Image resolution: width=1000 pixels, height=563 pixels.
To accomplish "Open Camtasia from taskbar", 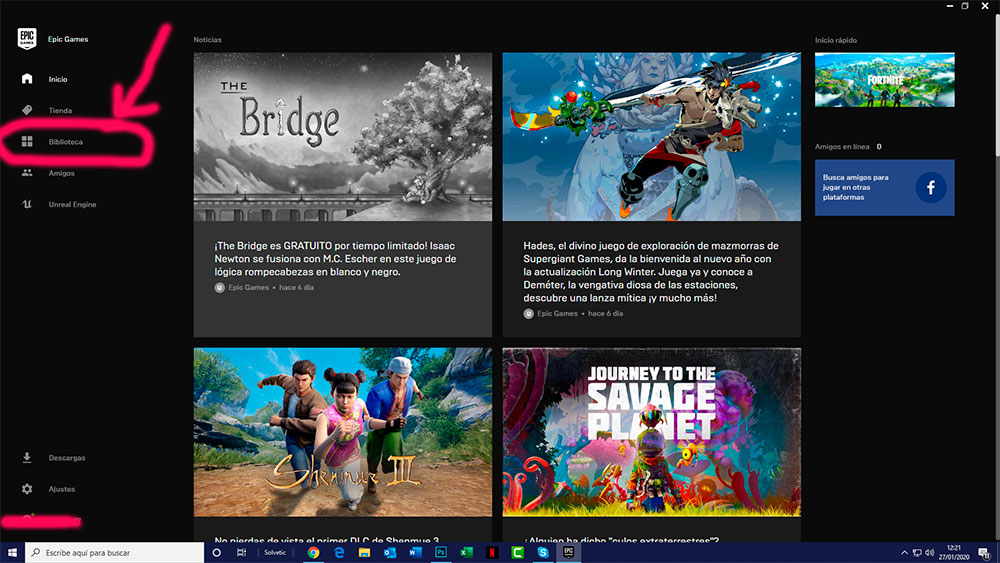I will tap(517, 552).
